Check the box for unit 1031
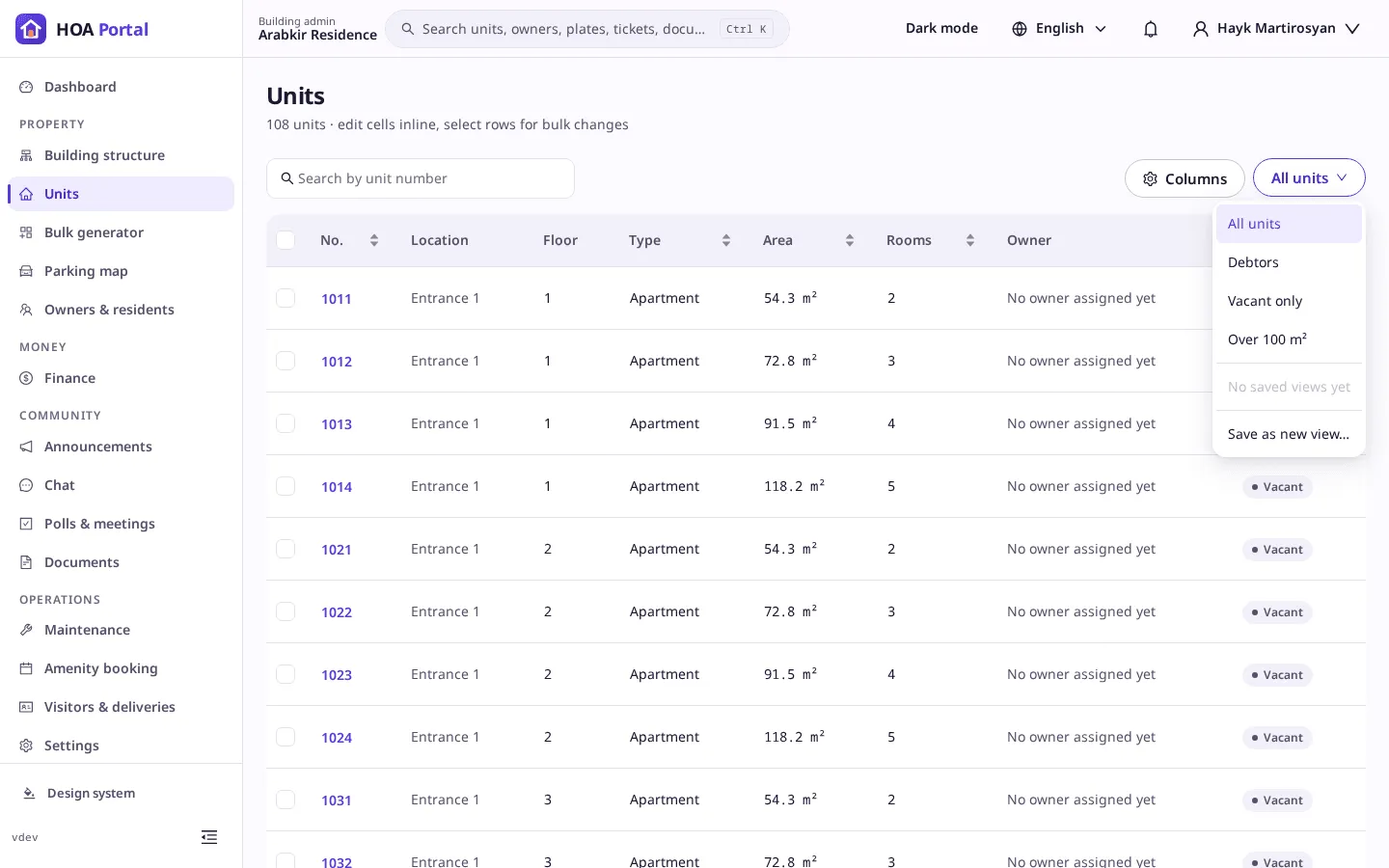This screenshot has height=868, width=1389. click(x=286, y=800)
